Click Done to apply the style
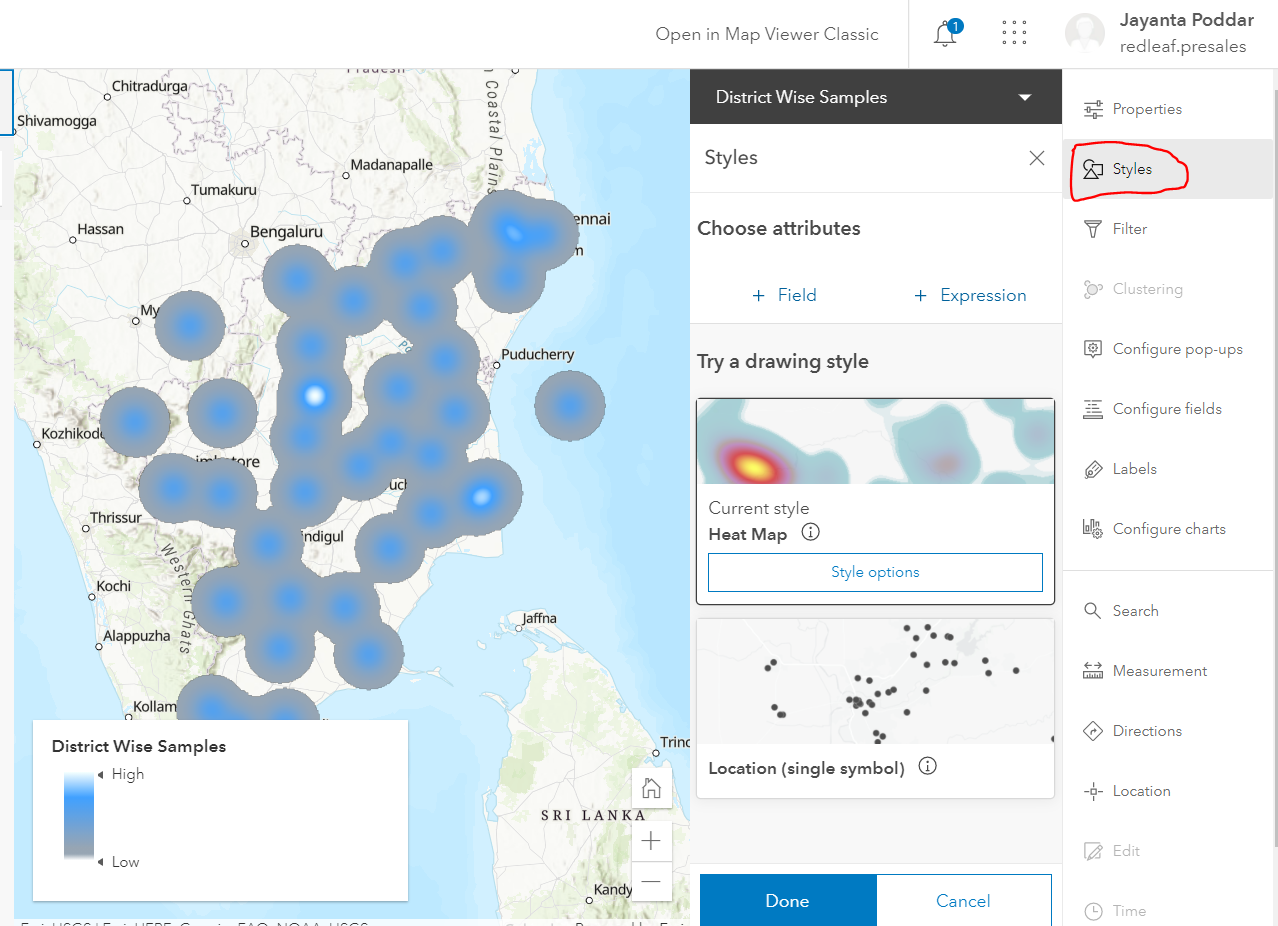1278x926 pixels. pyautogui.click(x=787, y=900)
